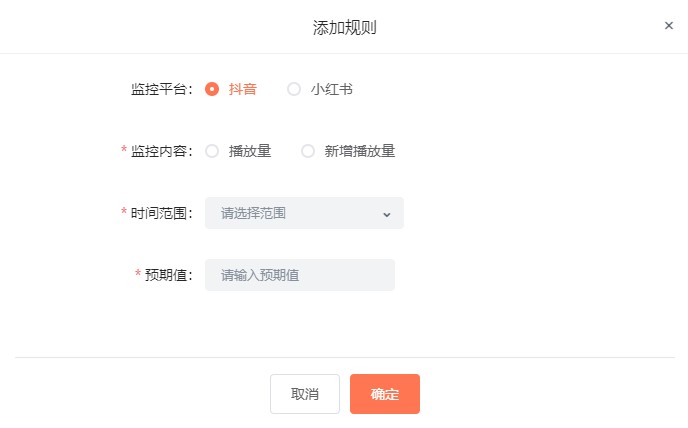Click the 取消 button

pyautogui.click(x=305, y=394)
